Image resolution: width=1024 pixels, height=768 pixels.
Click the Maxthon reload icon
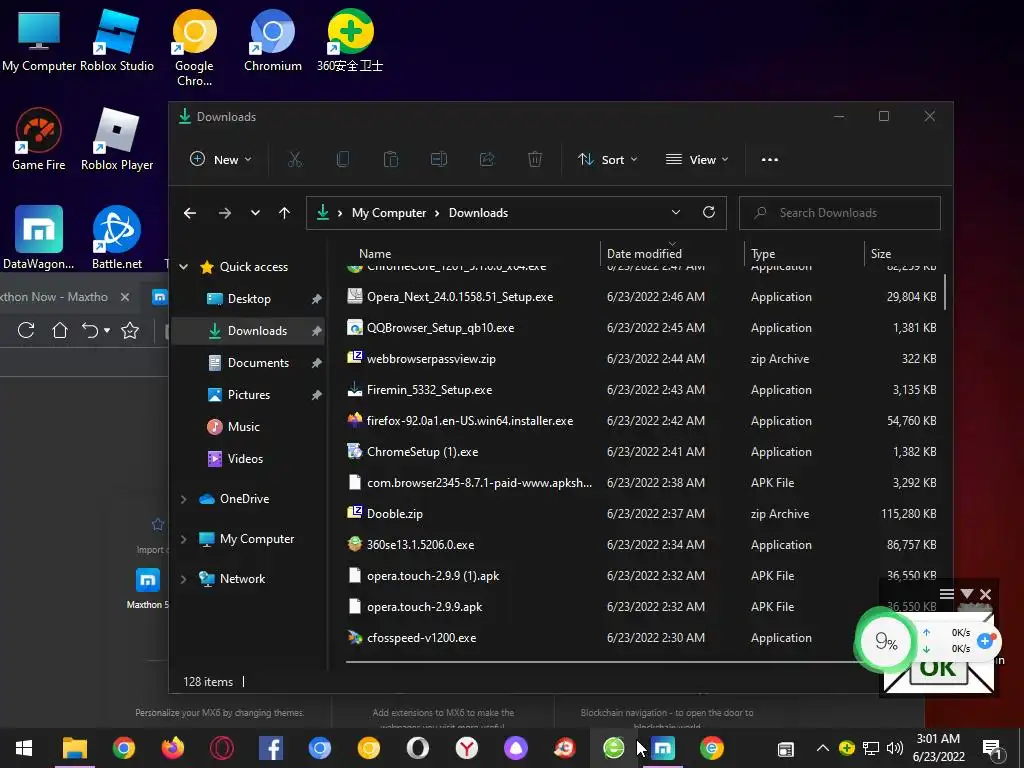point(26,330)
